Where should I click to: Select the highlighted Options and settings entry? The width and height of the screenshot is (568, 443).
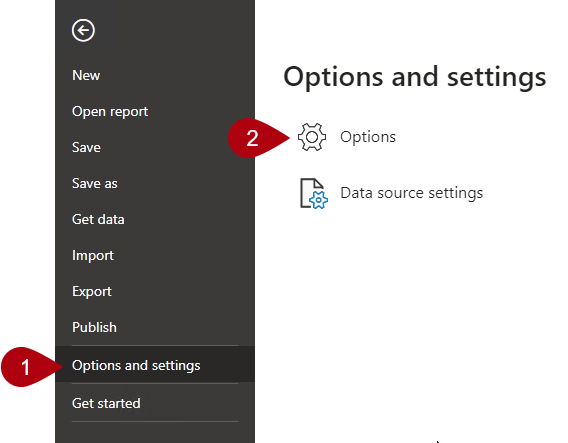point(155,365)
